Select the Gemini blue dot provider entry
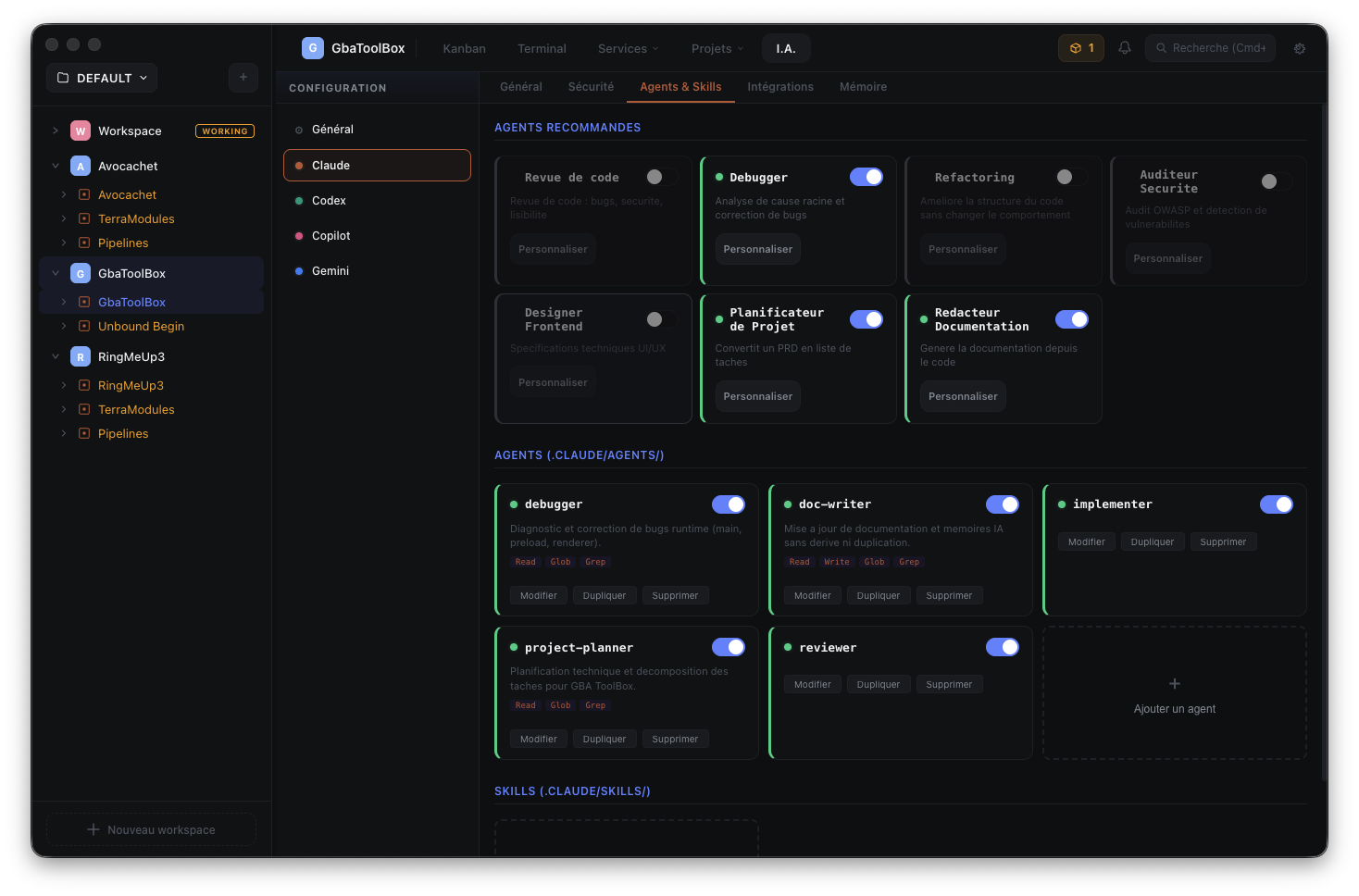This screenshot has height=896, width=1359. click(x=330, y=271)
